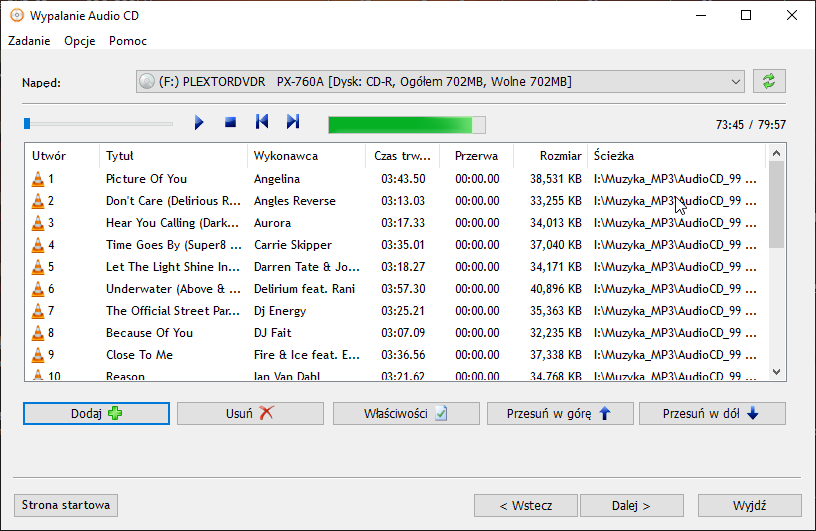
Task: Click the artist Angles Reverse
Action: point(295,201)
